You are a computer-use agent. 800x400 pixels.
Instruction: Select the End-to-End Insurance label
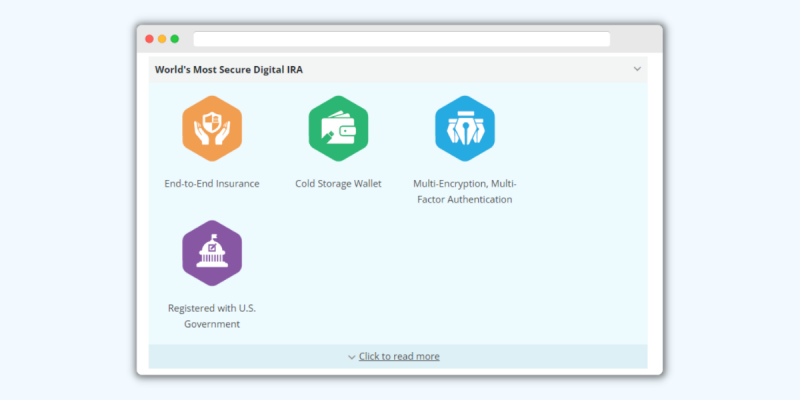(212, 184)
